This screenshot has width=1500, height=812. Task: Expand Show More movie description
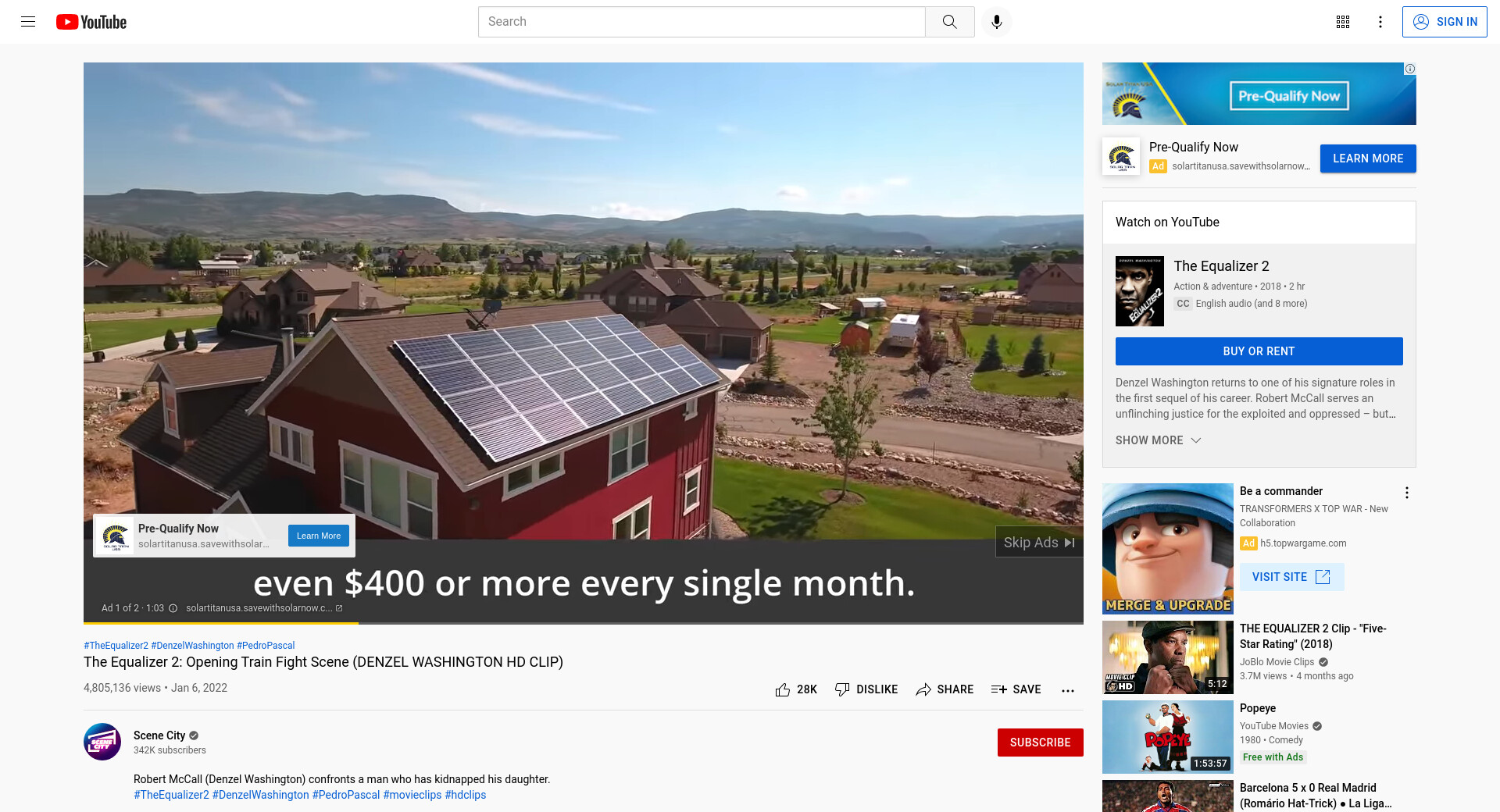pos(1158,440)
